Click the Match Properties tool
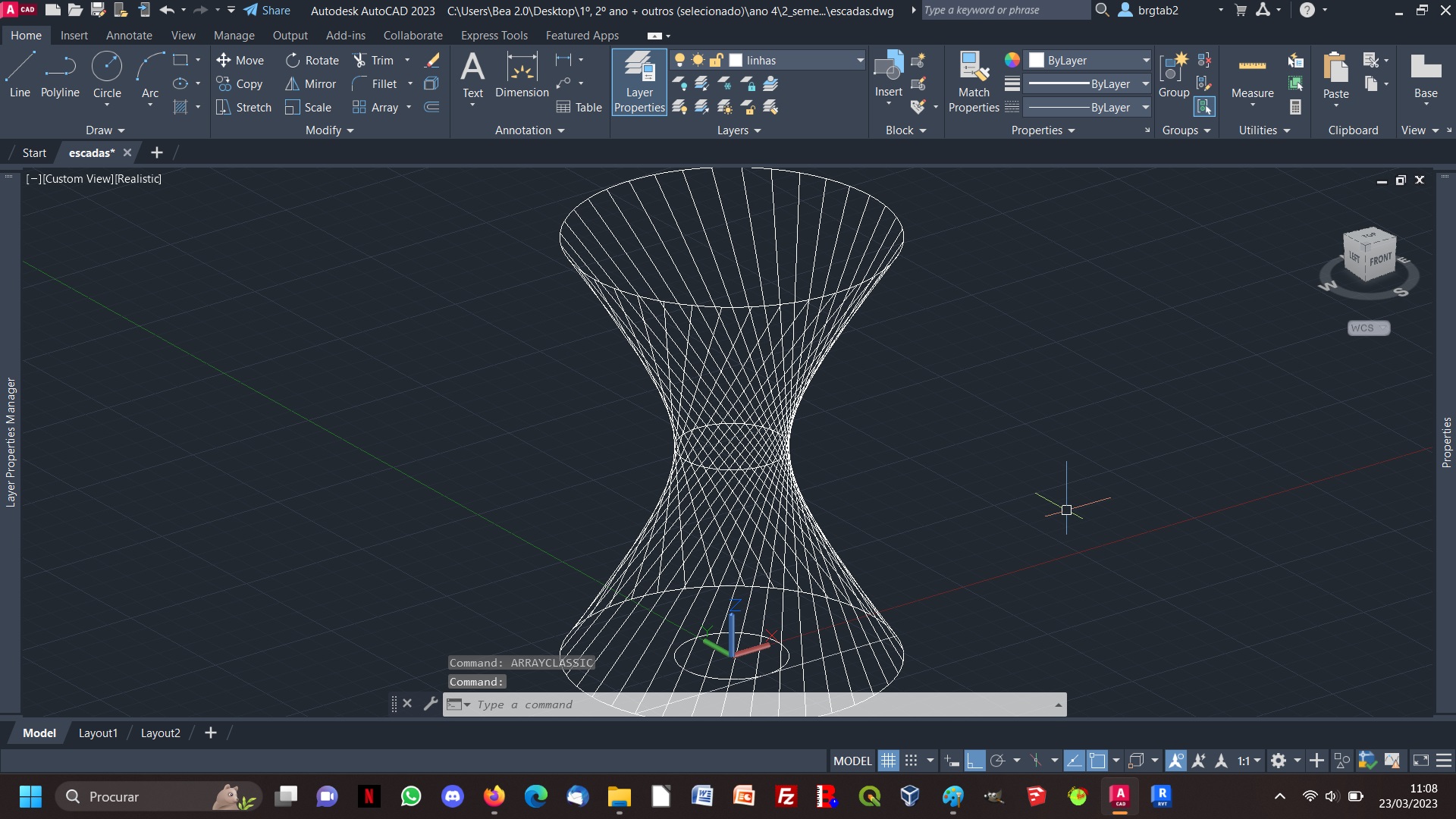The width and height of the screenshot is (1456, 819). pyautogui.click(x=974, y=82)
